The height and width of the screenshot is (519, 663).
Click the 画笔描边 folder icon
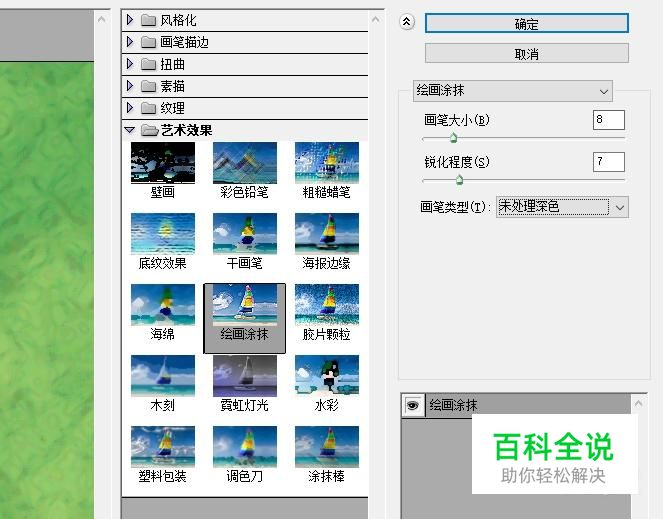148,42
